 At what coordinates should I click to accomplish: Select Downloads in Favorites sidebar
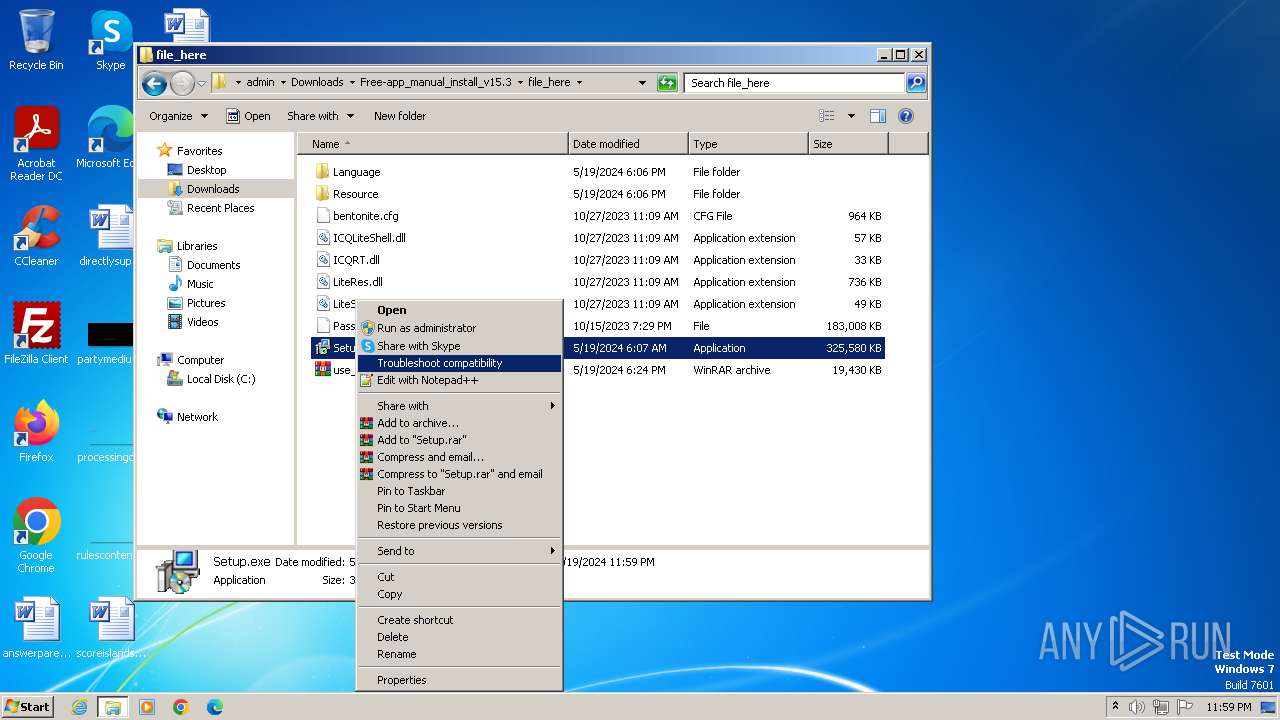tap(213, 189)
